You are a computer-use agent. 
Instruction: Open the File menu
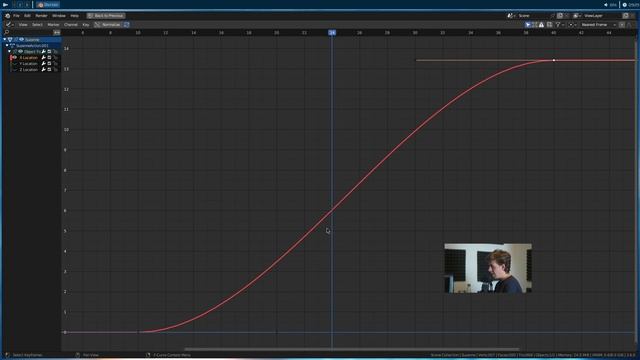click(16, 16)
